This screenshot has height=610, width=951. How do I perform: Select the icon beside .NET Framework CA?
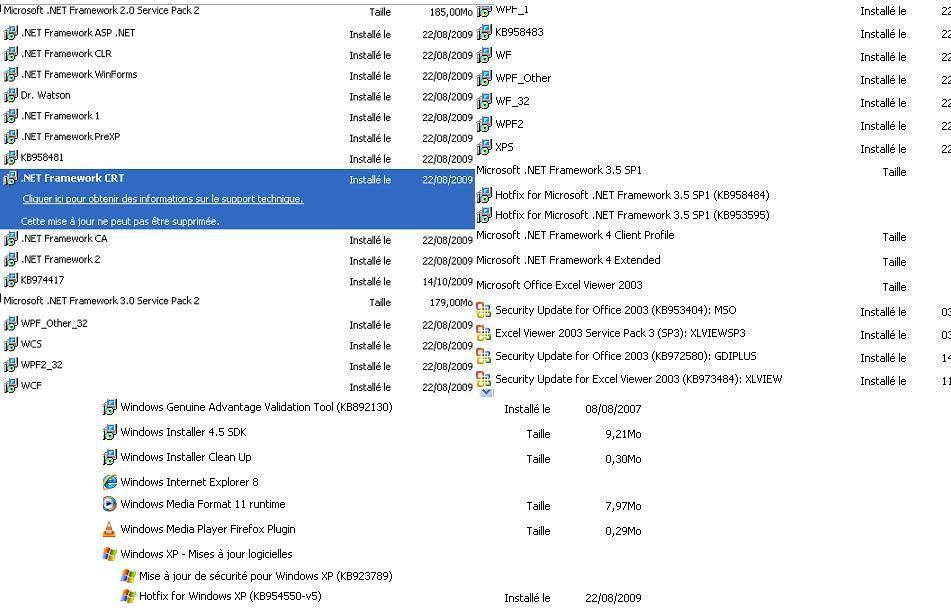click(10, 239)
